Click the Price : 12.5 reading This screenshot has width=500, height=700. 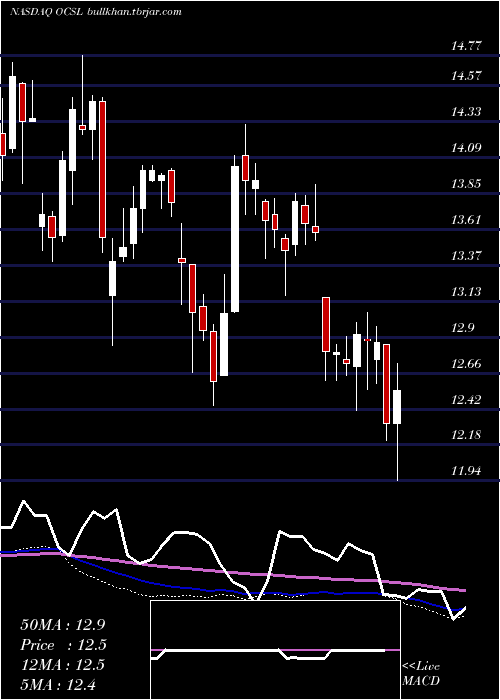point(62,645)
